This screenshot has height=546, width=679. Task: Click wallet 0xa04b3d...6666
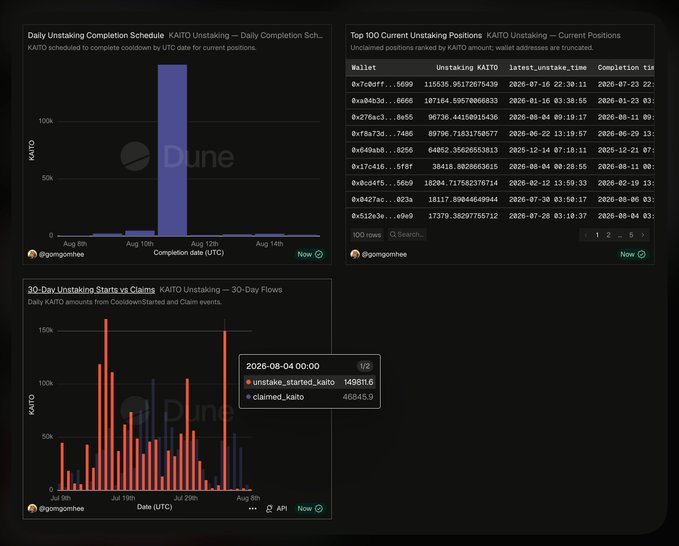pos(382,101)
